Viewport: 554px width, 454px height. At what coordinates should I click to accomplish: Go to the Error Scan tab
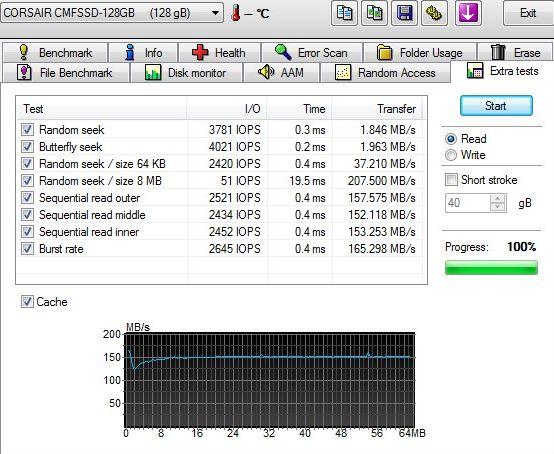pos(312,53)
